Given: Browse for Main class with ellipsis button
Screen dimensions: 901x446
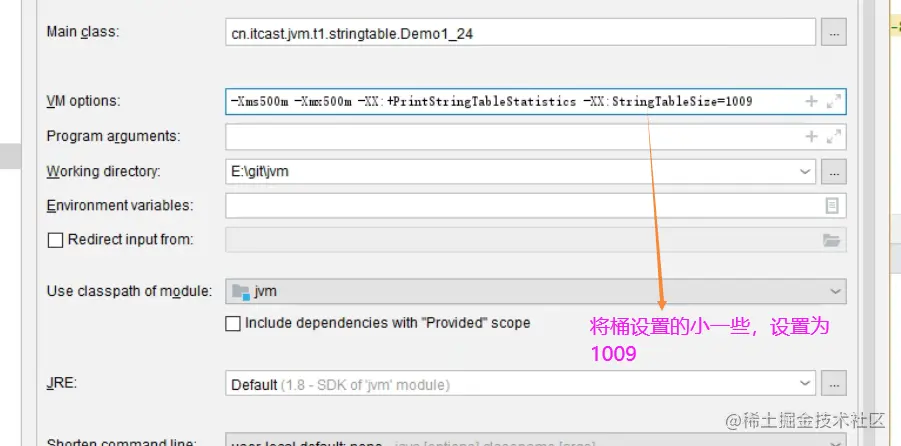Looking at the screenshot, I should click(x=834, y=33).
